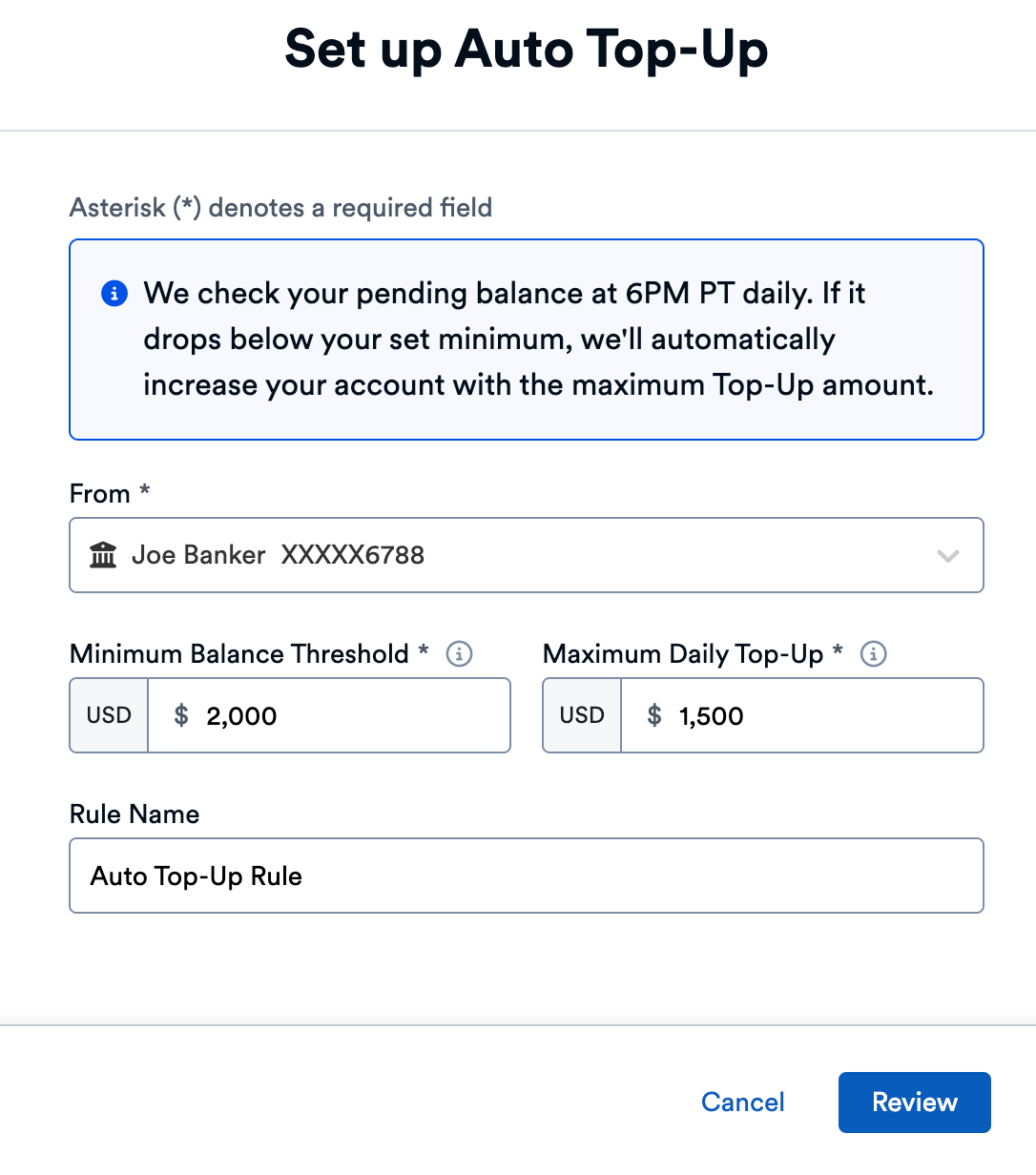Viewport: 1036px width, 1175px height.
Task: Click the Review button
Action: pos(913,1102)
